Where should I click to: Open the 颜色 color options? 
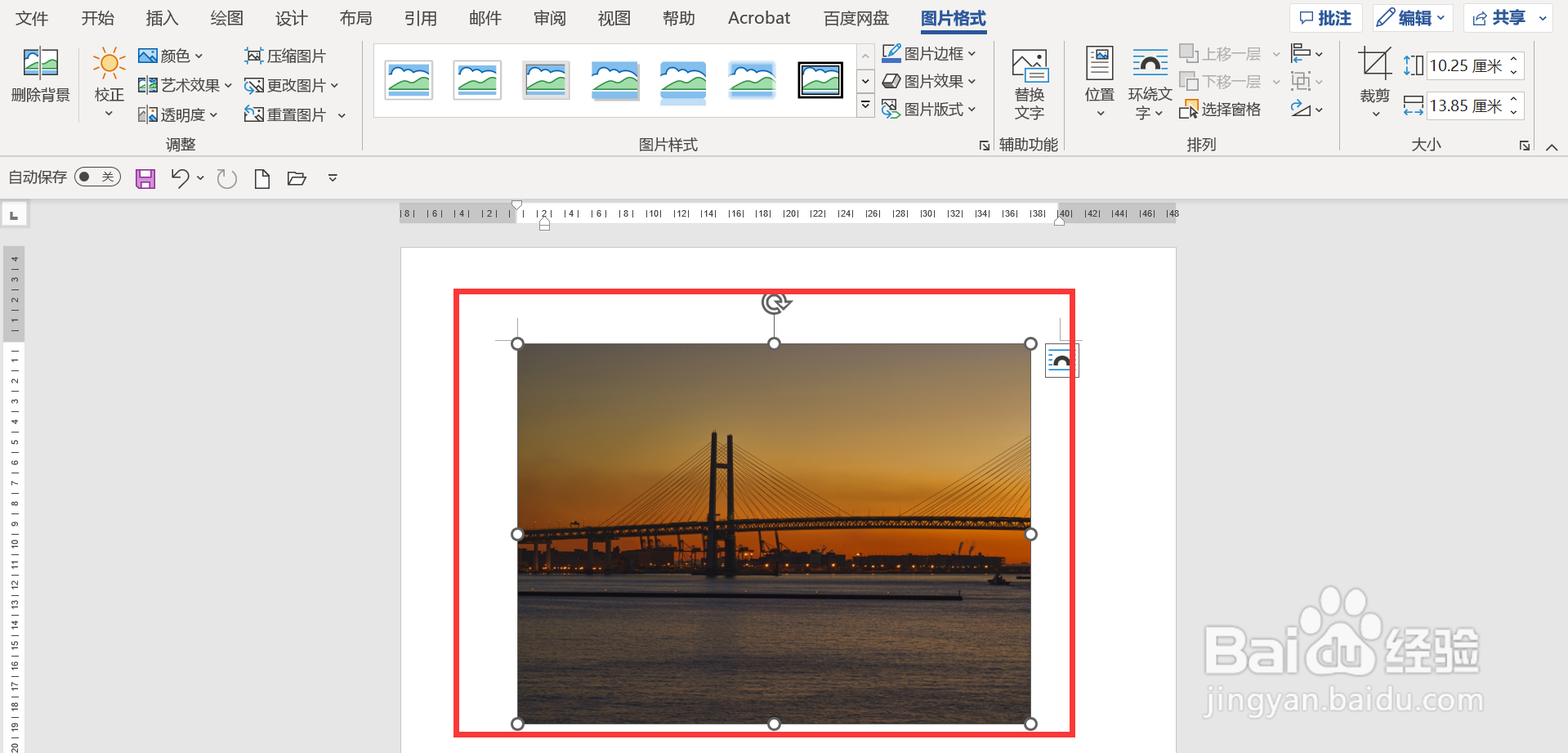[x=170, y=56]
